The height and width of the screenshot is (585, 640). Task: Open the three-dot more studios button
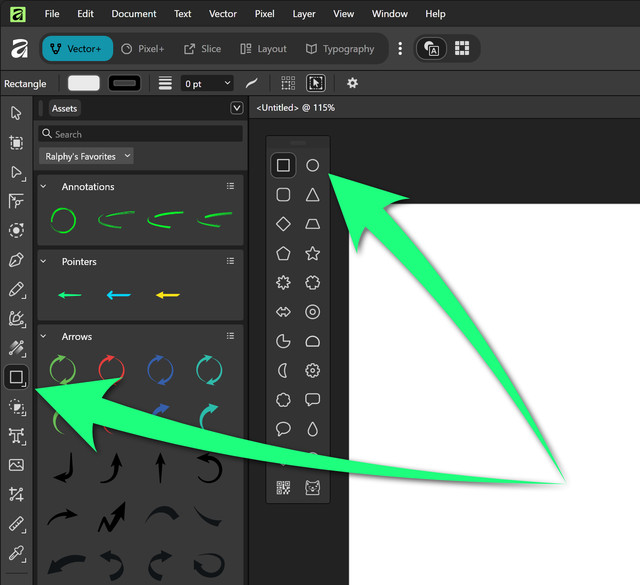point(400,49)
